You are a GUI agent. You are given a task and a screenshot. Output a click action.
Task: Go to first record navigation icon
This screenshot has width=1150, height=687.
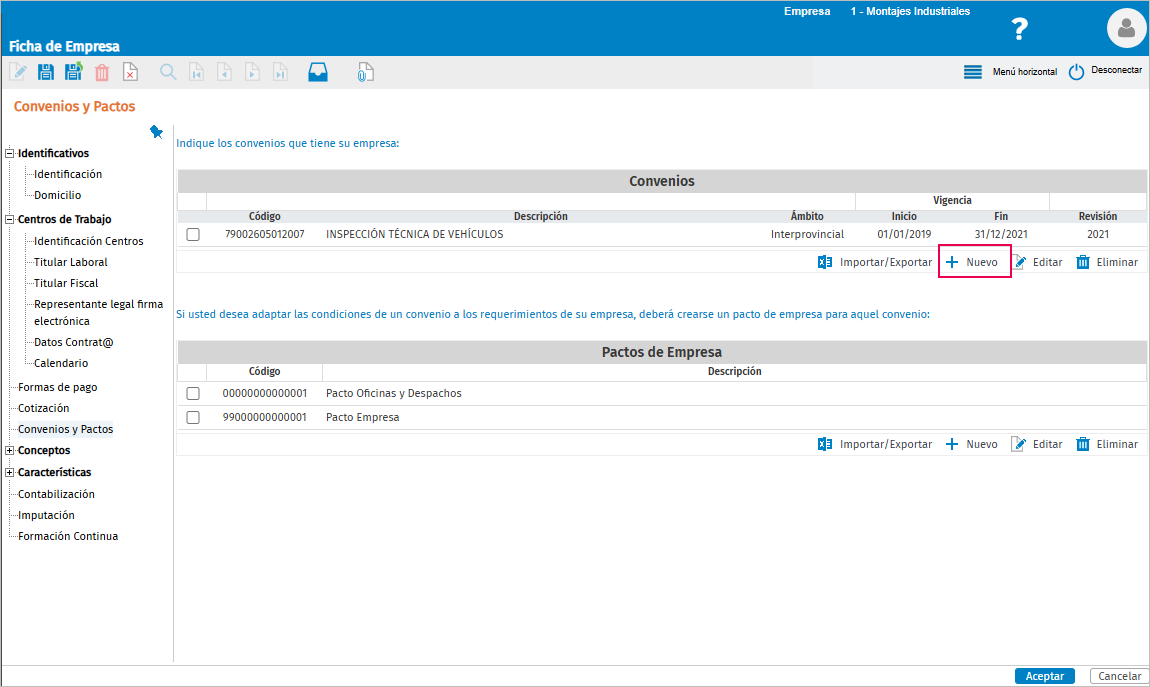click(197, 72)
